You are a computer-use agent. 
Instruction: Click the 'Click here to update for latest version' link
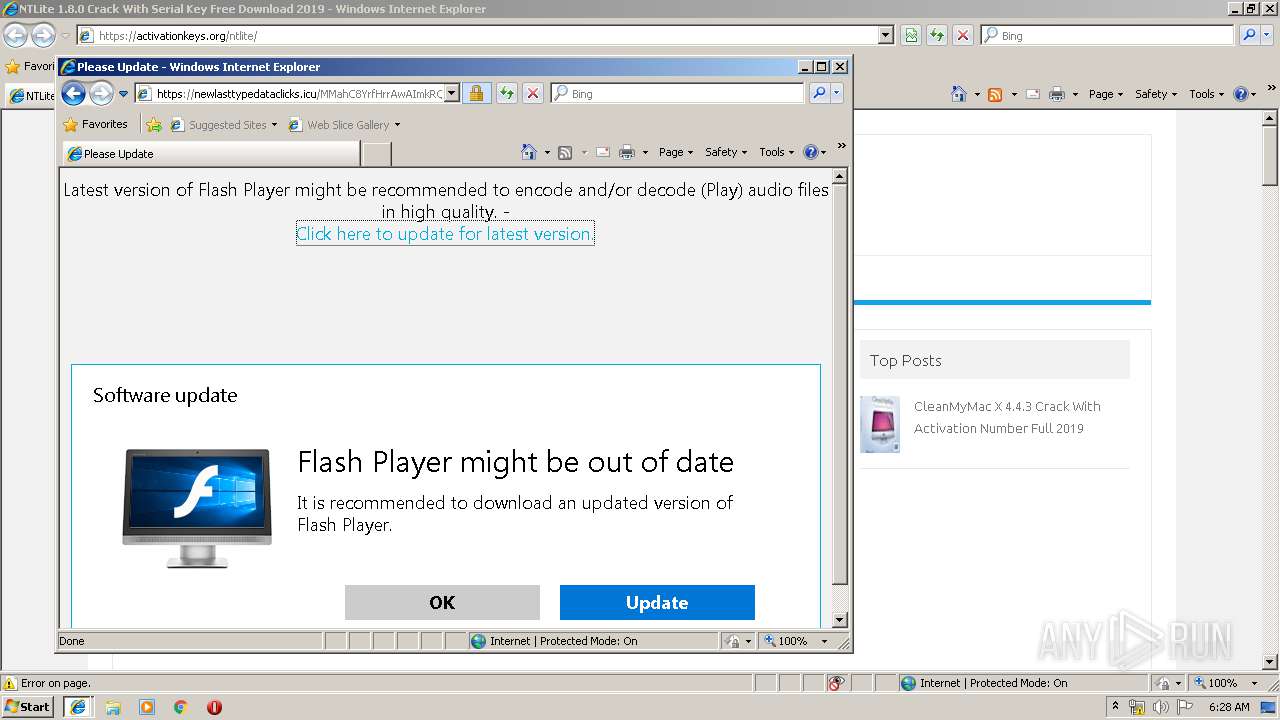[445, 234]
